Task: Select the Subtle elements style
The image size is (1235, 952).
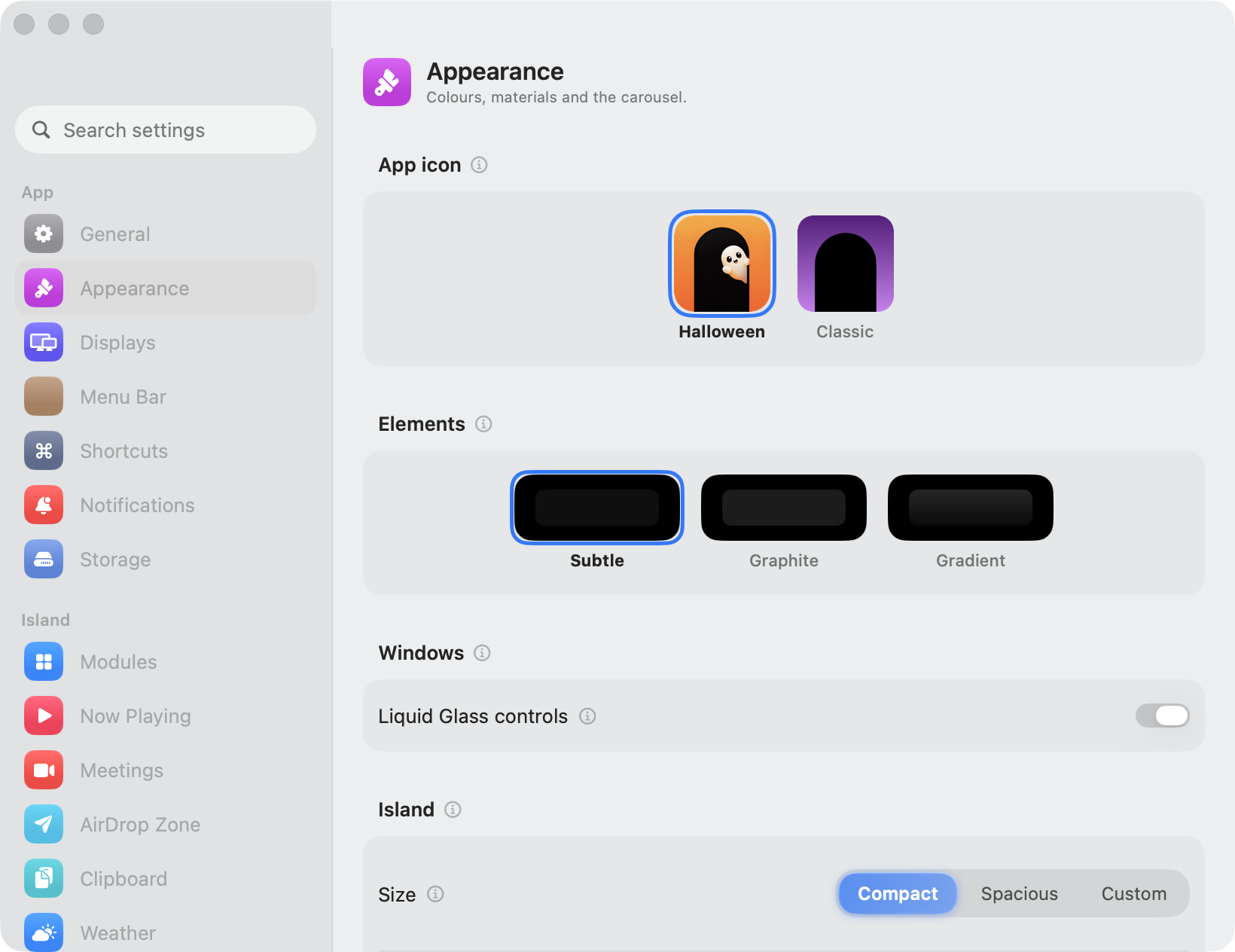Action: click(x=597, y=508)
